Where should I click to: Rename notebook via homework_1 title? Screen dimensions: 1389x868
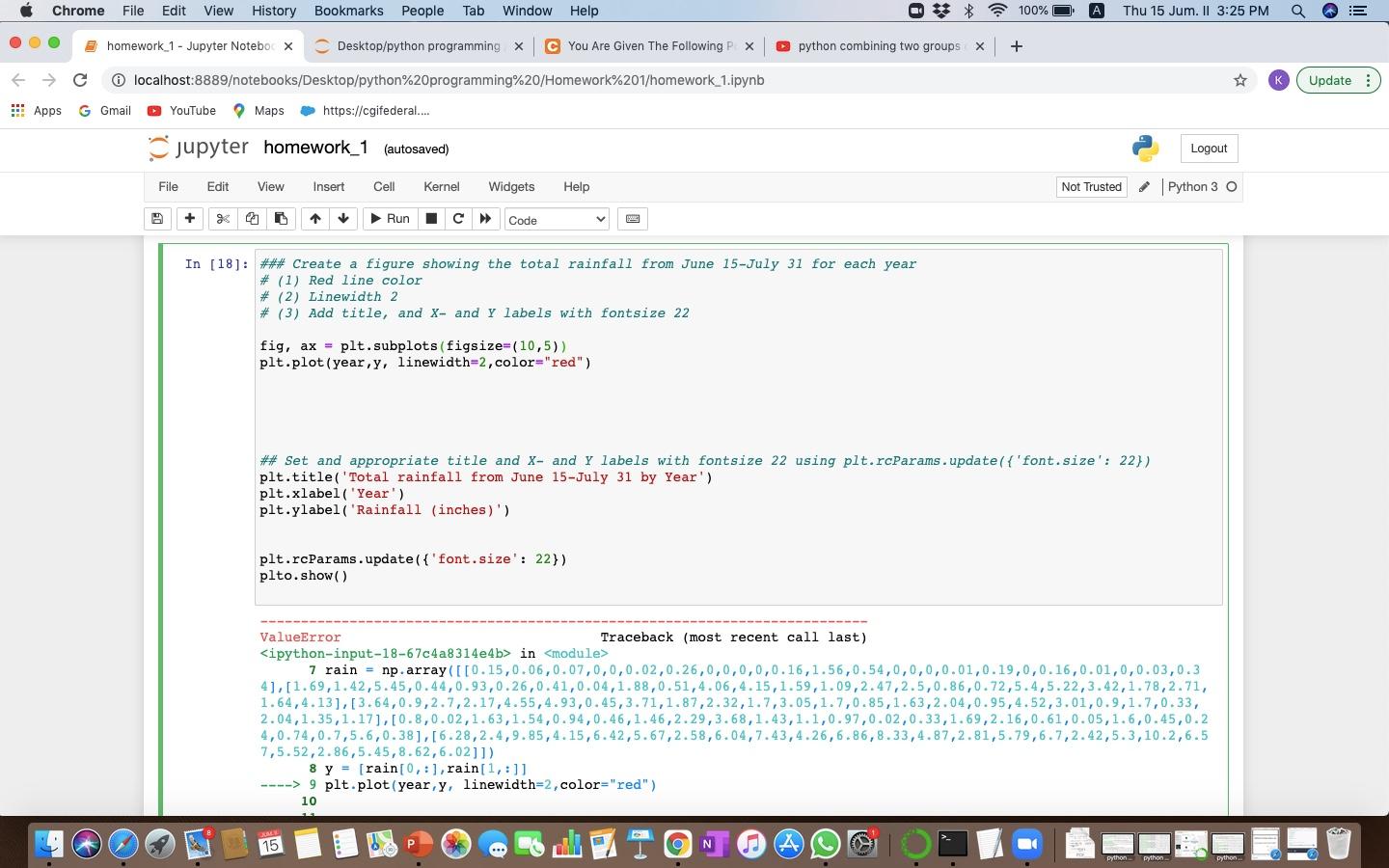[315, 148]
